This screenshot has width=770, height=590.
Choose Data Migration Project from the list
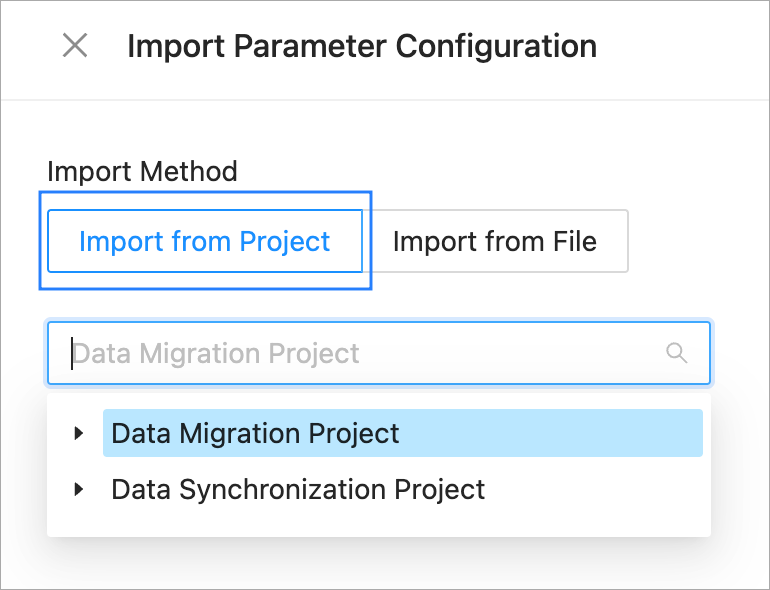coord(256,433)
